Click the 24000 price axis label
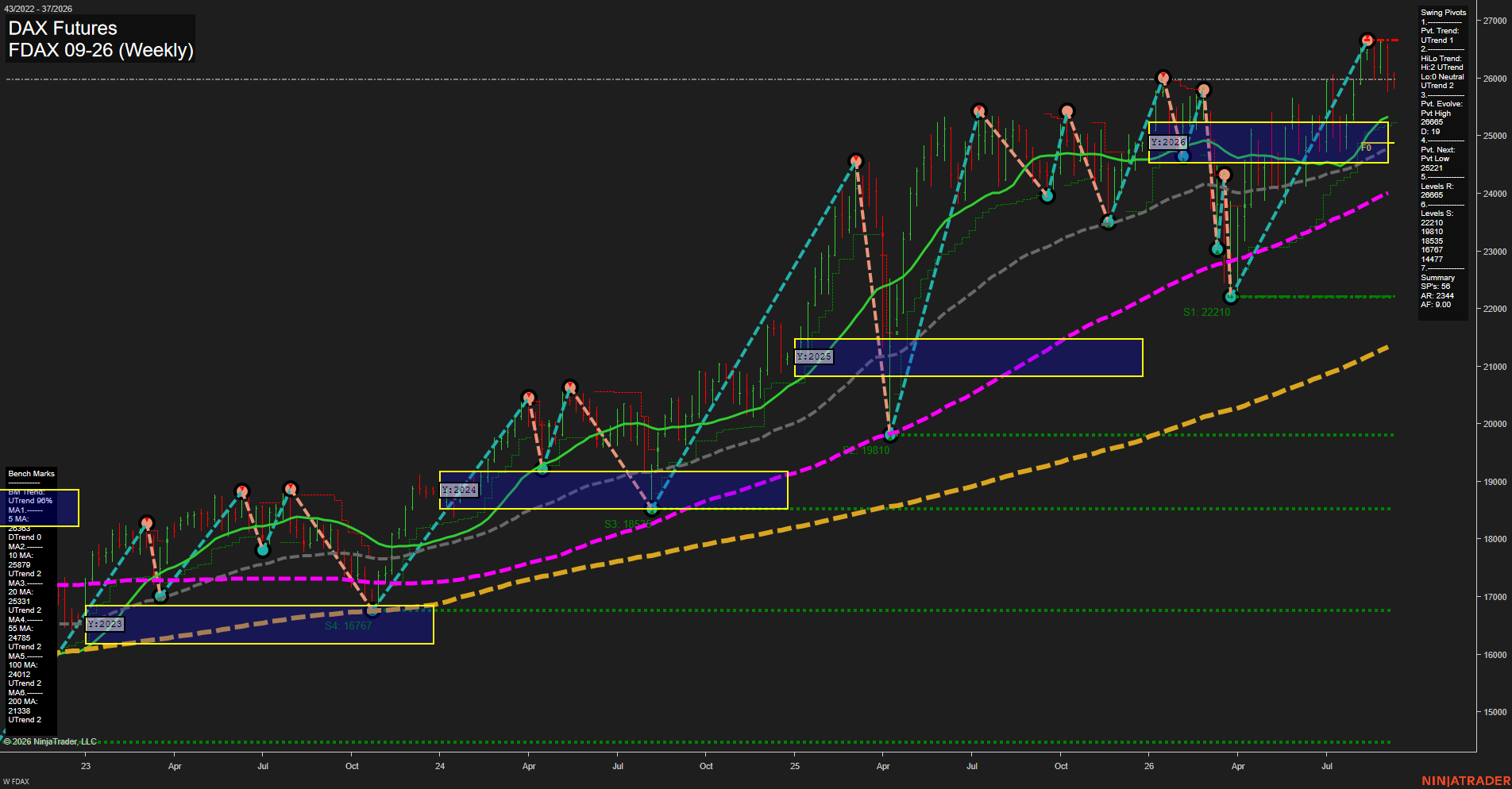 1495,194
